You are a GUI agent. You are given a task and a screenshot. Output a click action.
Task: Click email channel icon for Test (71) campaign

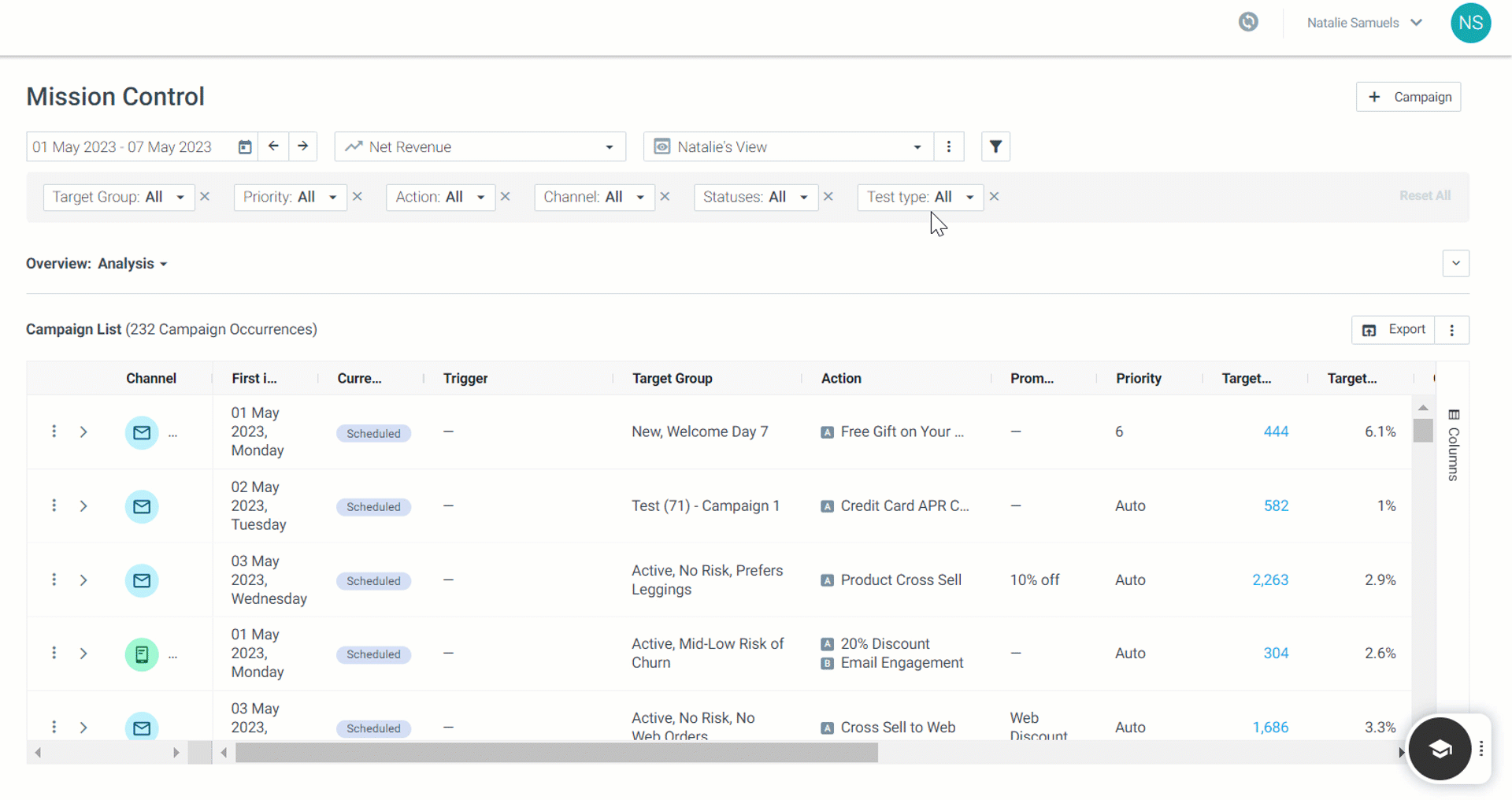142,506
